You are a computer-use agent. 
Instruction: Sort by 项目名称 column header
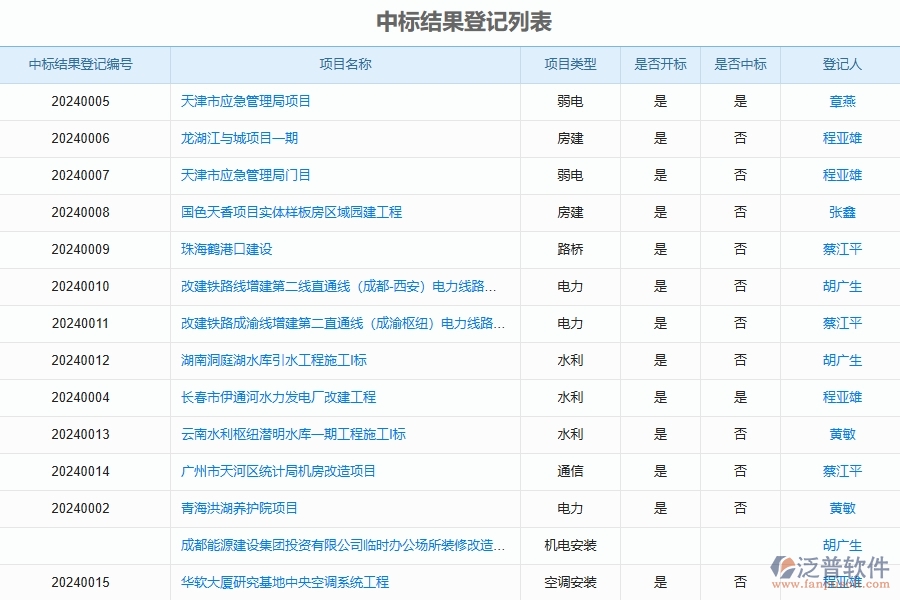point(345,64)
